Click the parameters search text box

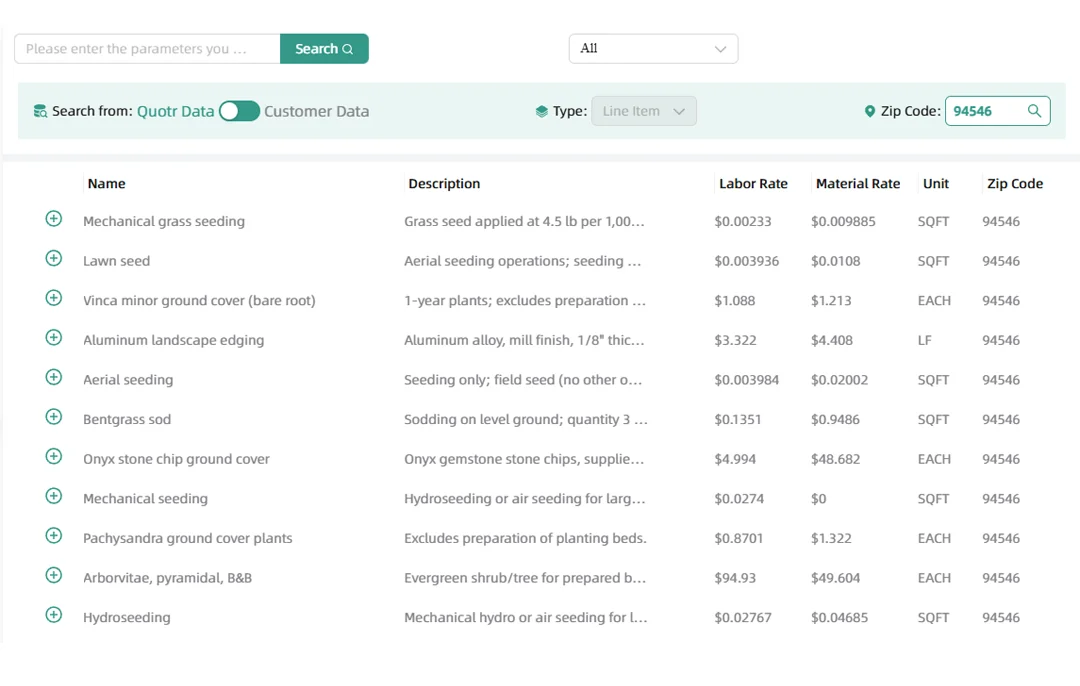coord(146,48)
